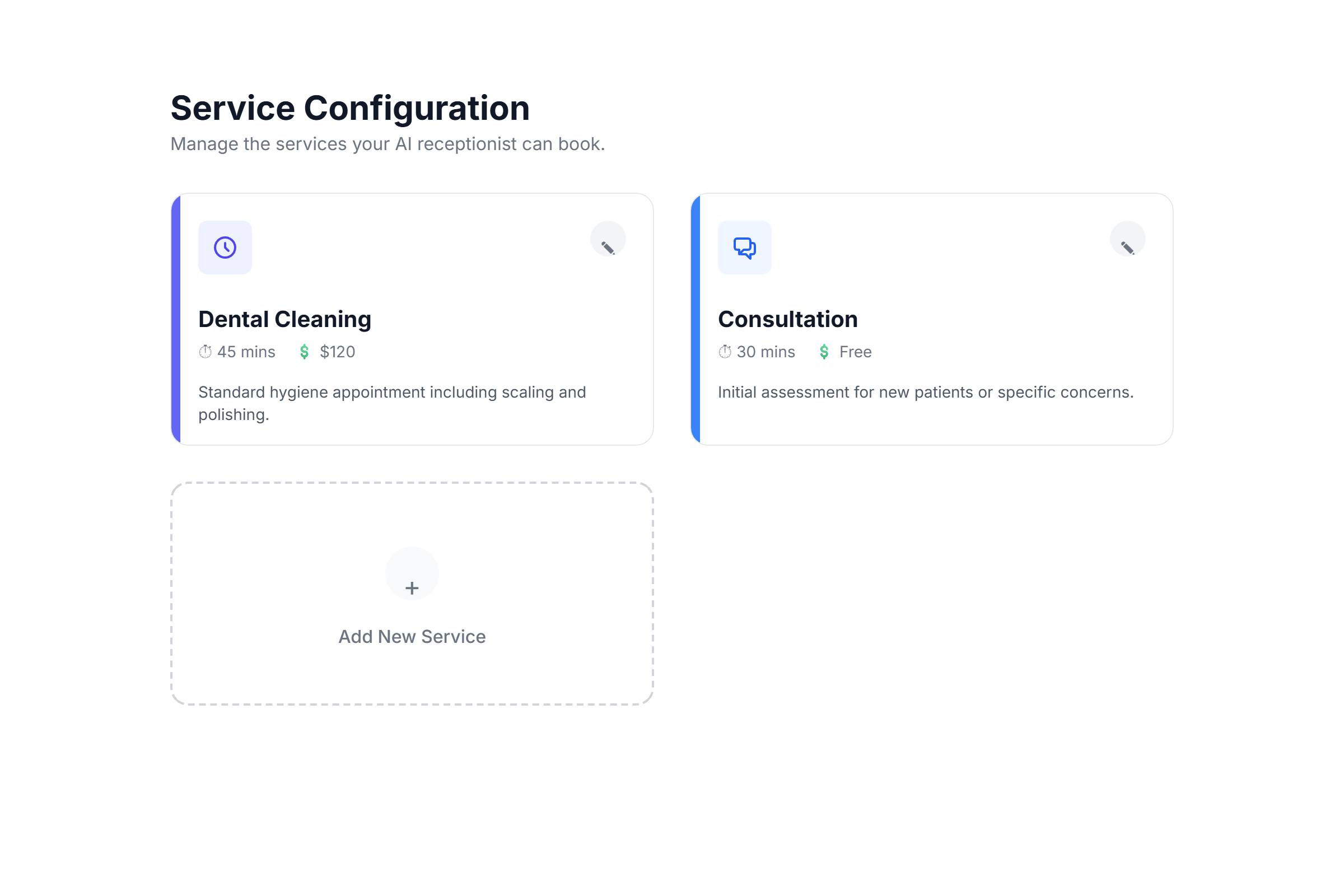The image size is (1344, 896).
Task: Click the green dollar icon beside Free
Action: (824, 352)
